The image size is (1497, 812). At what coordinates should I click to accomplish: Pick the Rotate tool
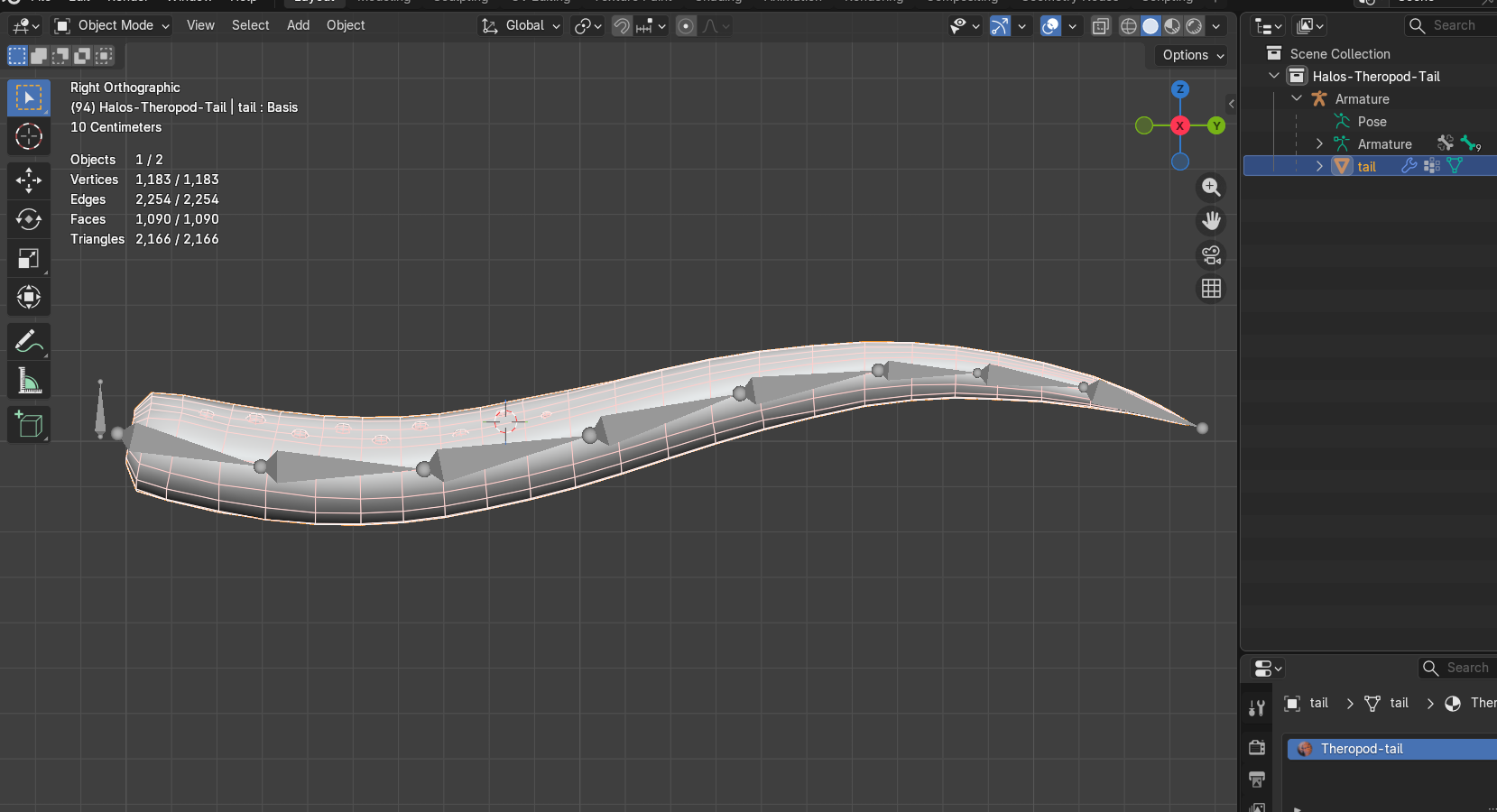[29, 219]
